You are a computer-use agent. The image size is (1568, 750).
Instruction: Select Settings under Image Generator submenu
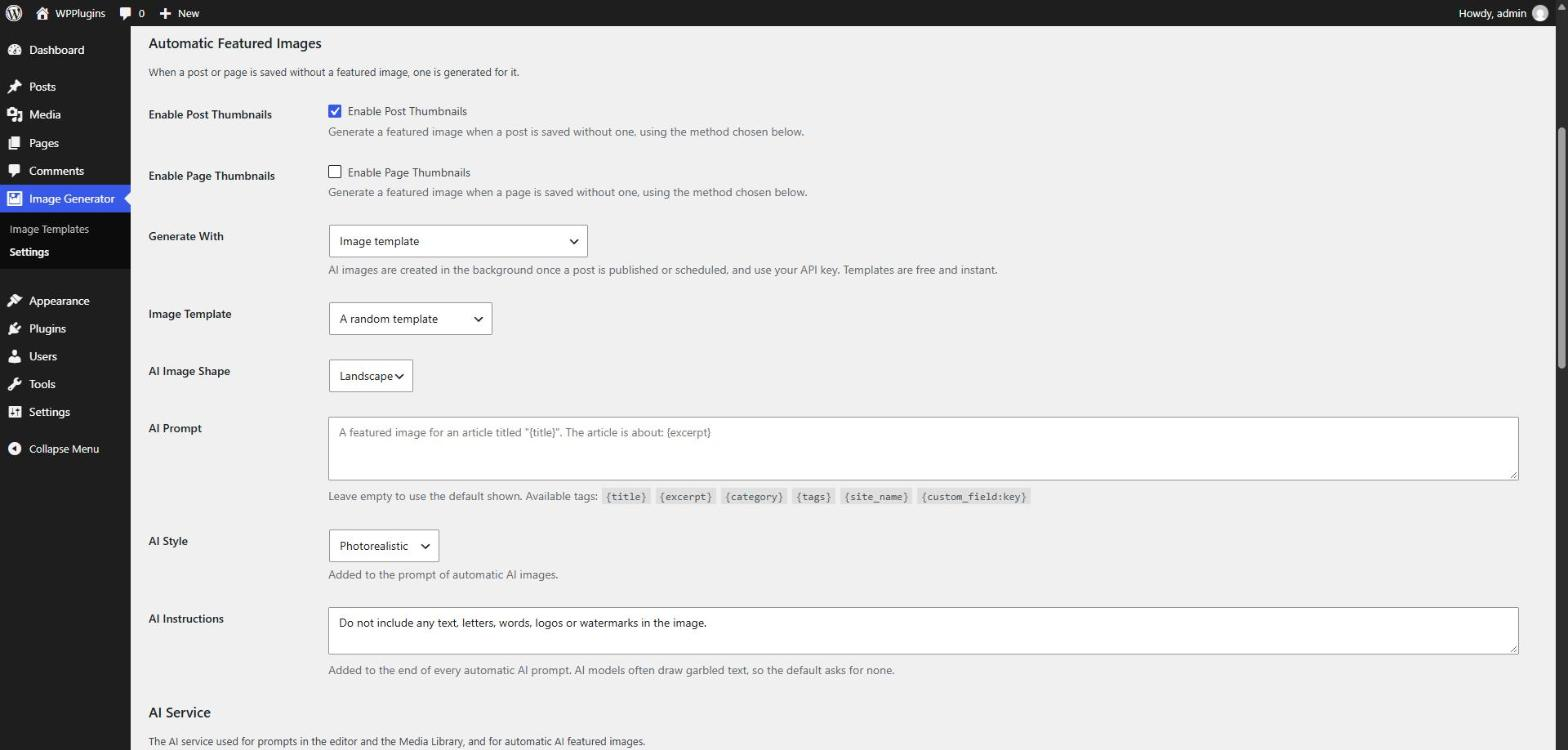29,252
